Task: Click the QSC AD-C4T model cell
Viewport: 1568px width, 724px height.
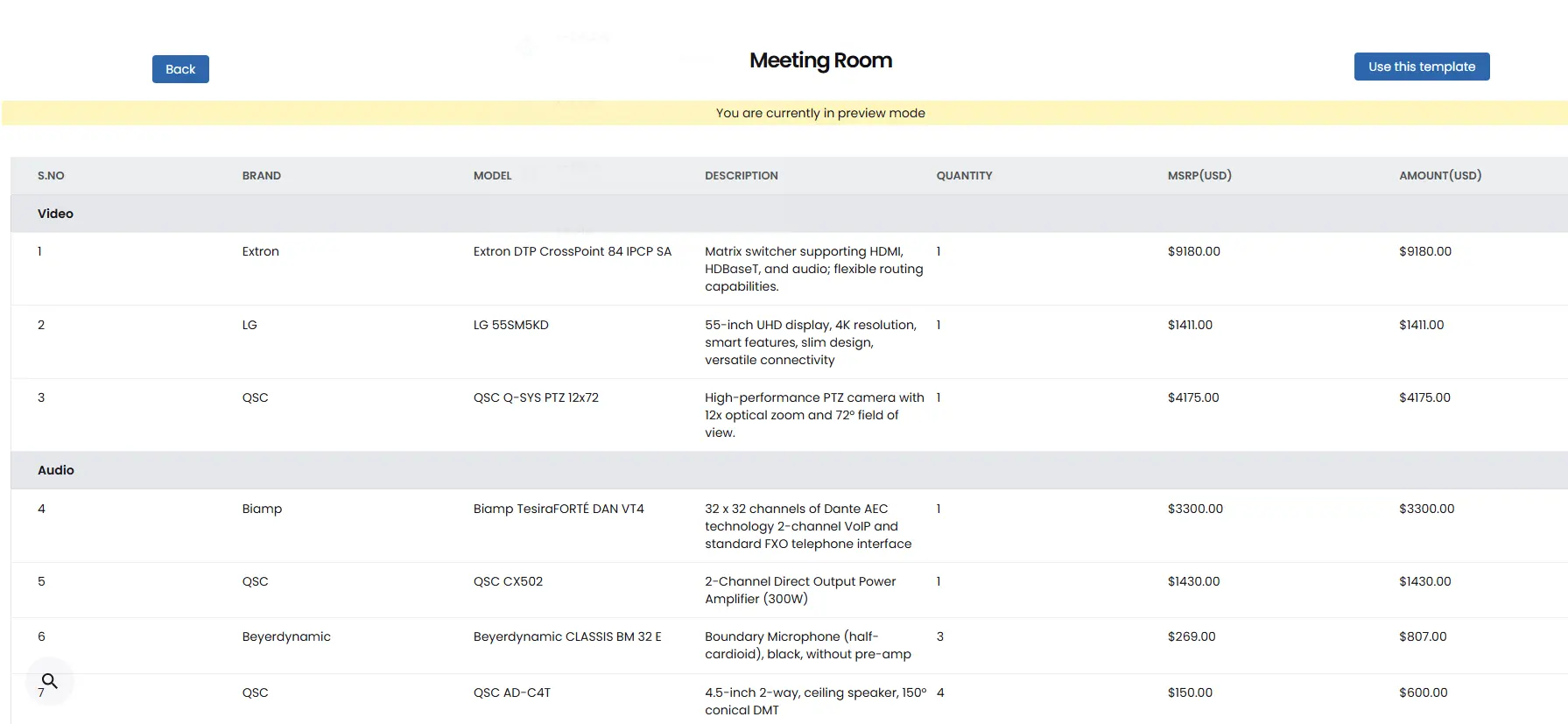Action: (512, 692)
